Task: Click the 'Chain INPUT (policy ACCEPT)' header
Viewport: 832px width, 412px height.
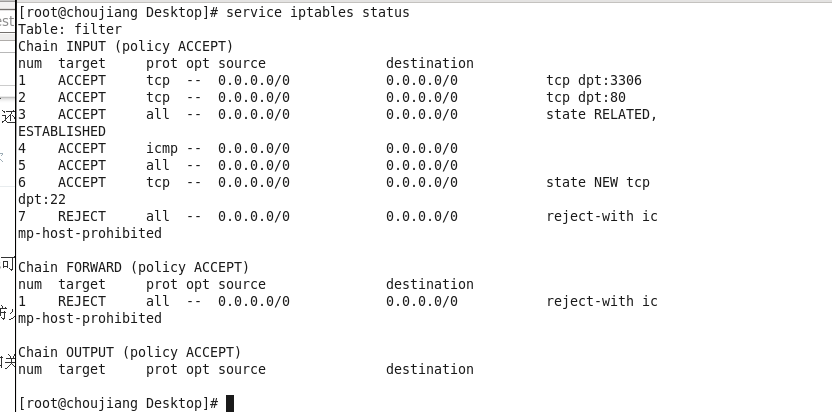Action: 126,46
